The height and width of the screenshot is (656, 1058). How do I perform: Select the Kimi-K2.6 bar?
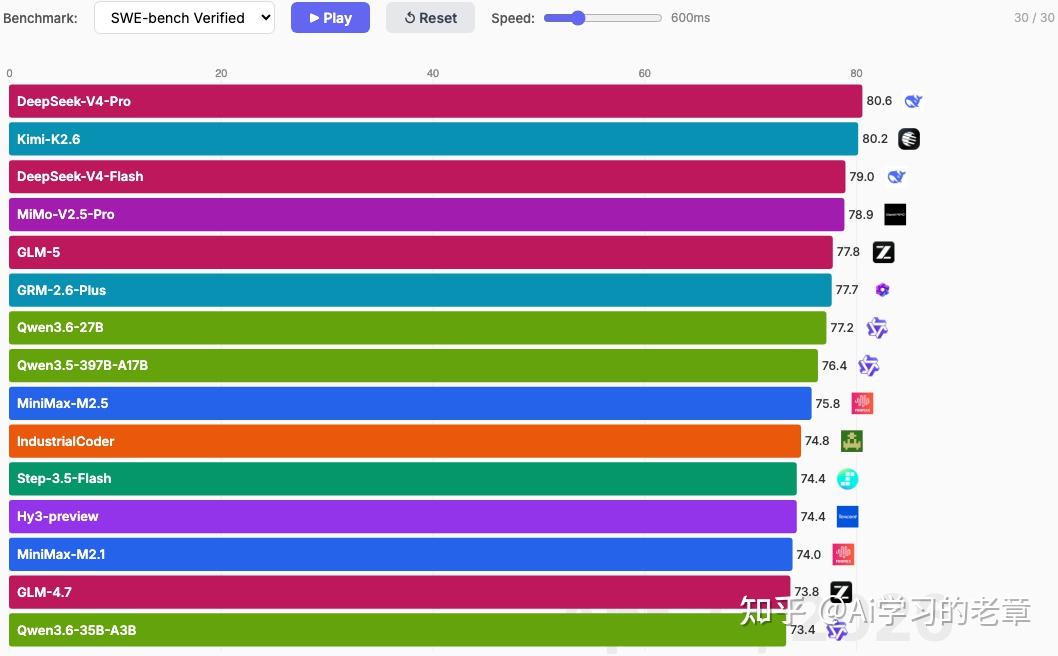[x=433, y=139]
